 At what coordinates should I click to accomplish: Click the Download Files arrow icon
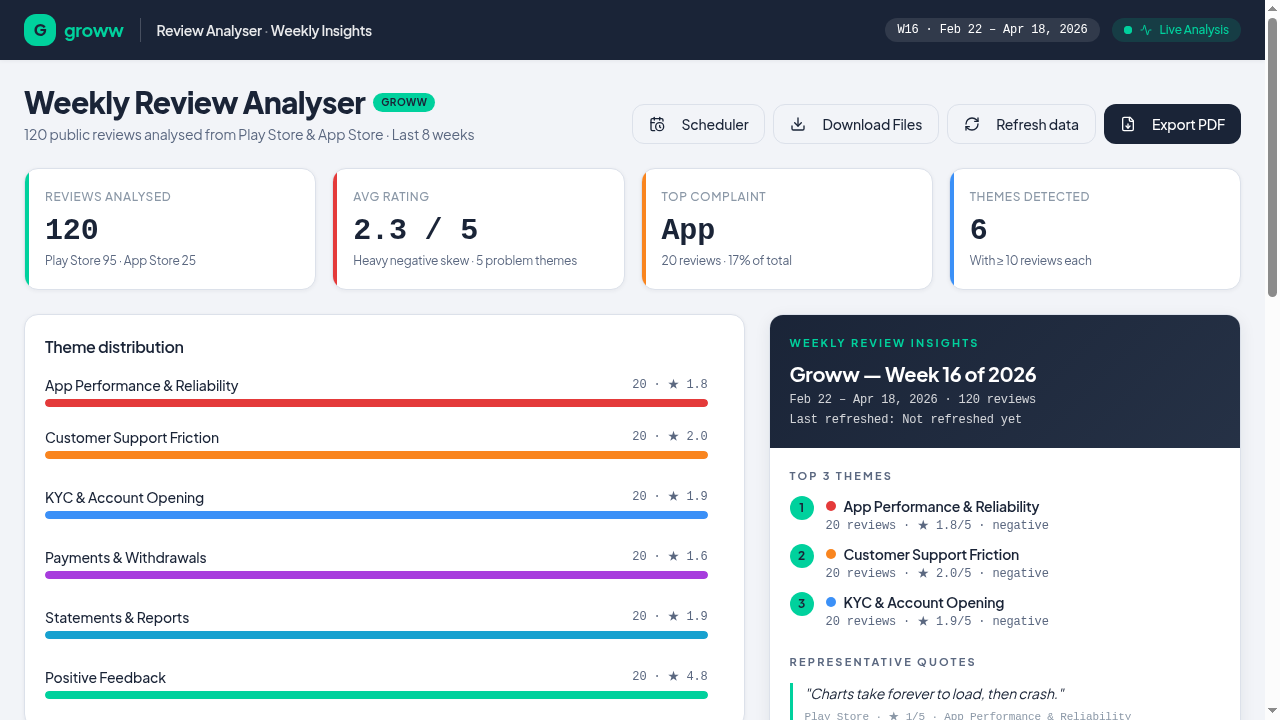(798, 124)
